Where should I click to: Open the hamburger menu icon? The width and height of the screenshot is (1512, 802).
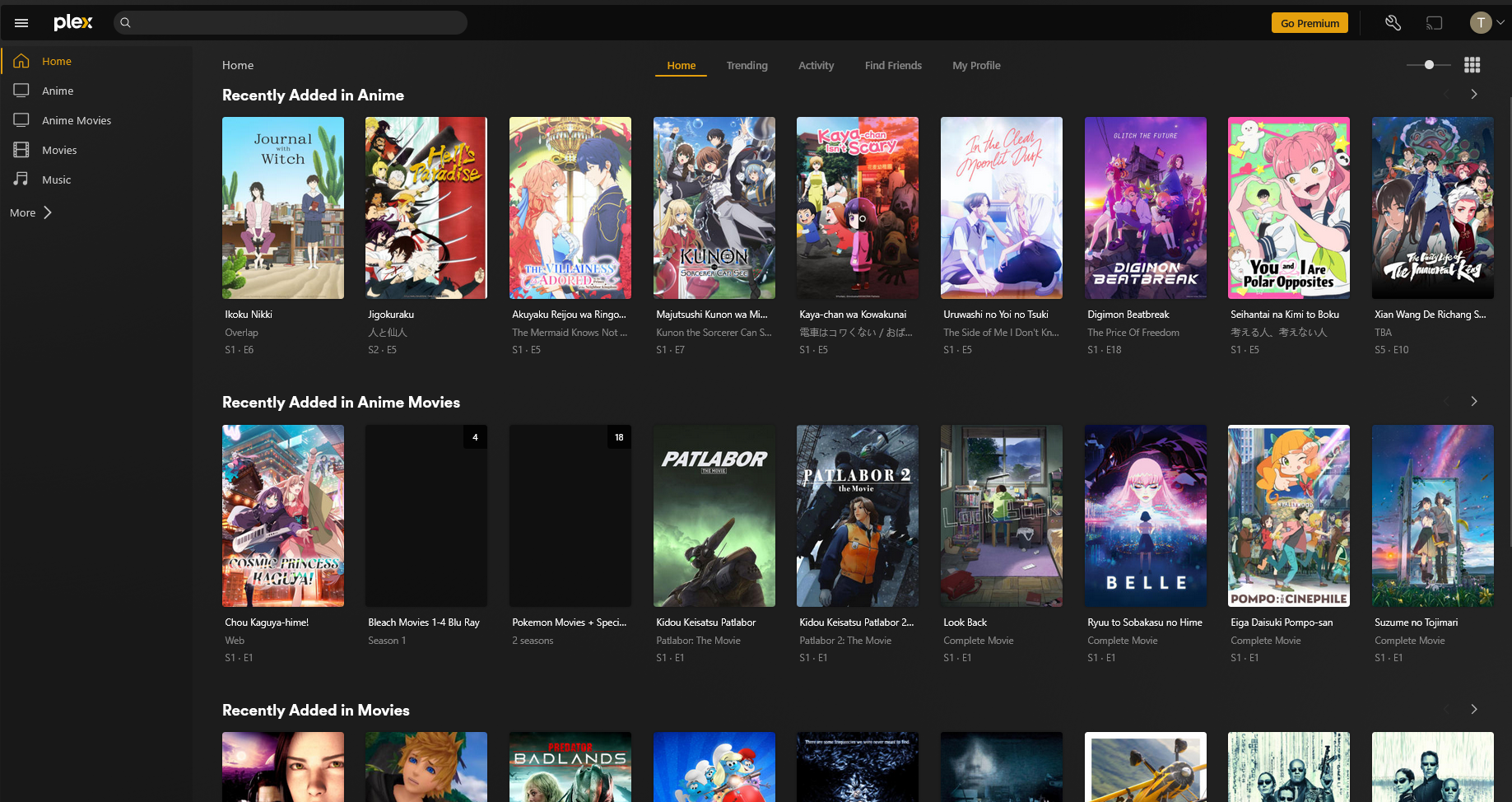tap(21, 23)
